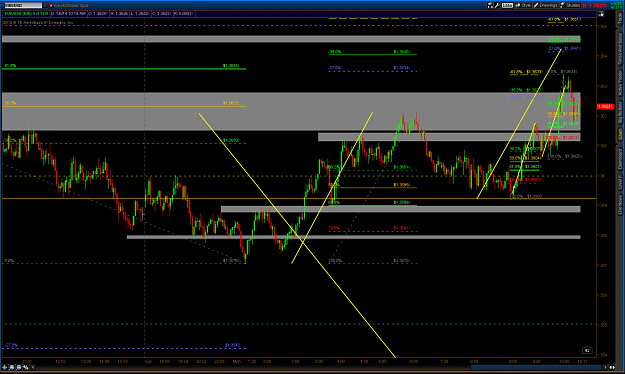
Task: Click the scroll right arrow at bottom right
Action: [606, 367]
